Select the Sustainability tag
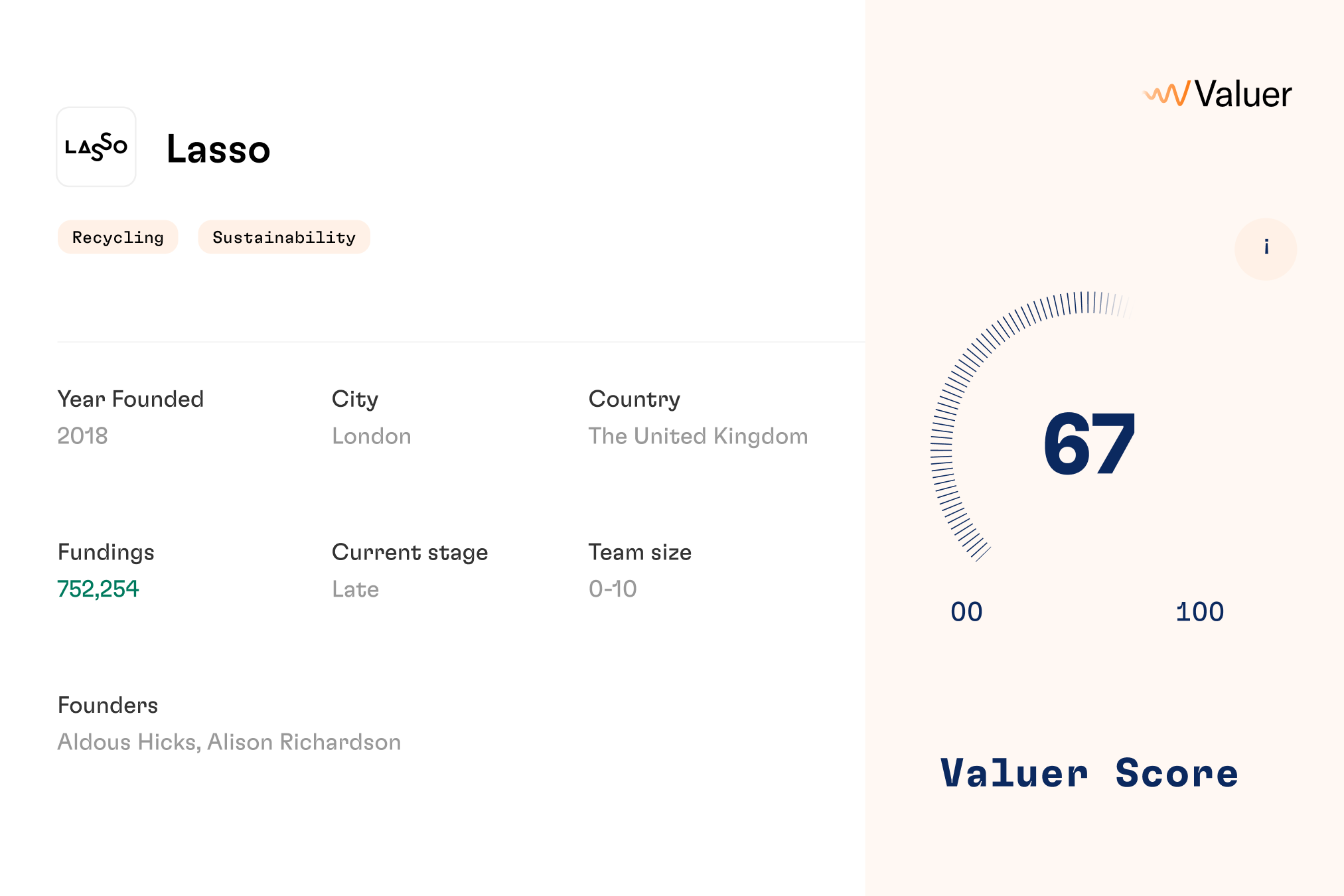This screenshot has height=896, width=1344. 284,237
